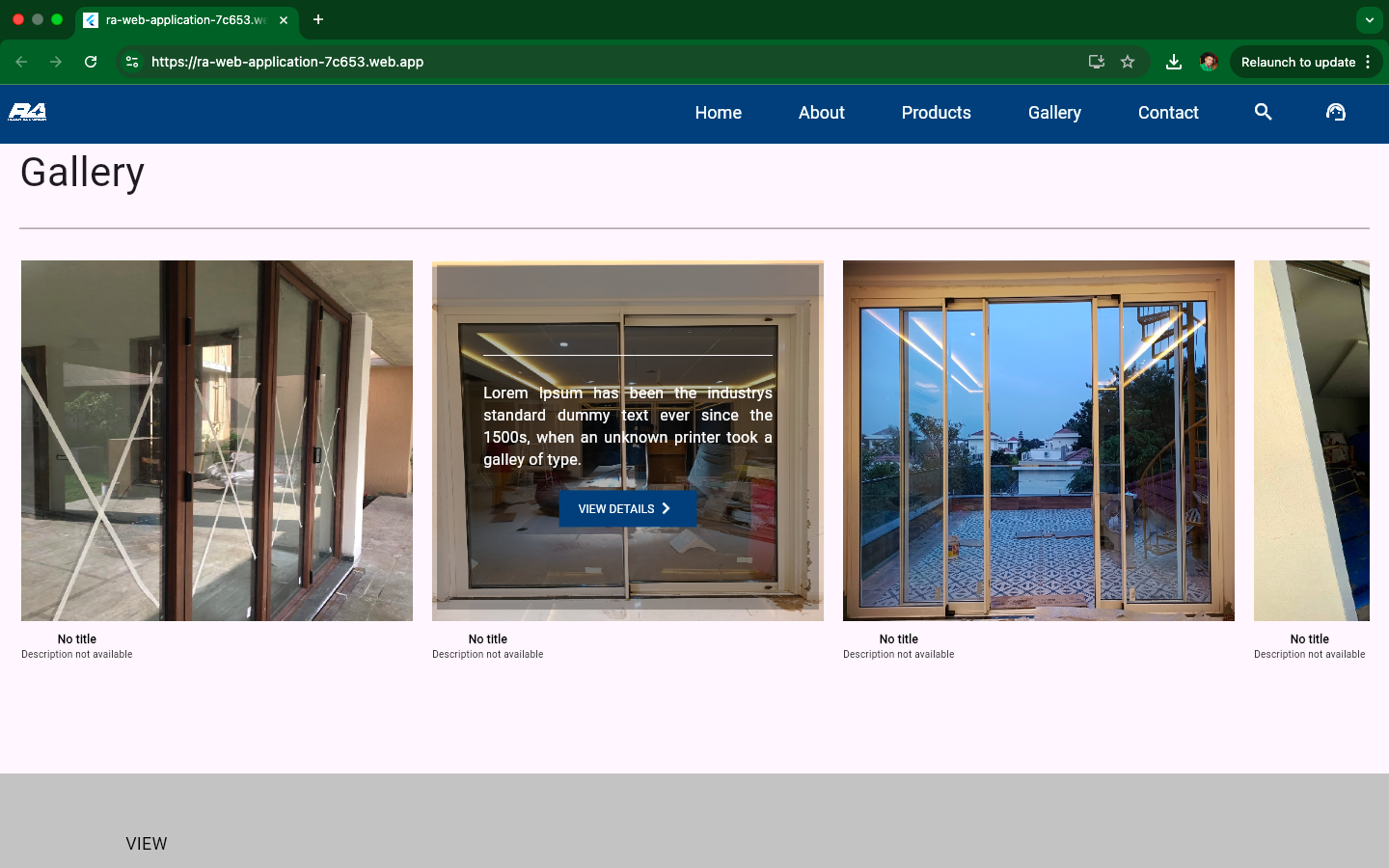
Task: Expand VIEW DETAILS on the sliding door image
Action: coord(627,508)
